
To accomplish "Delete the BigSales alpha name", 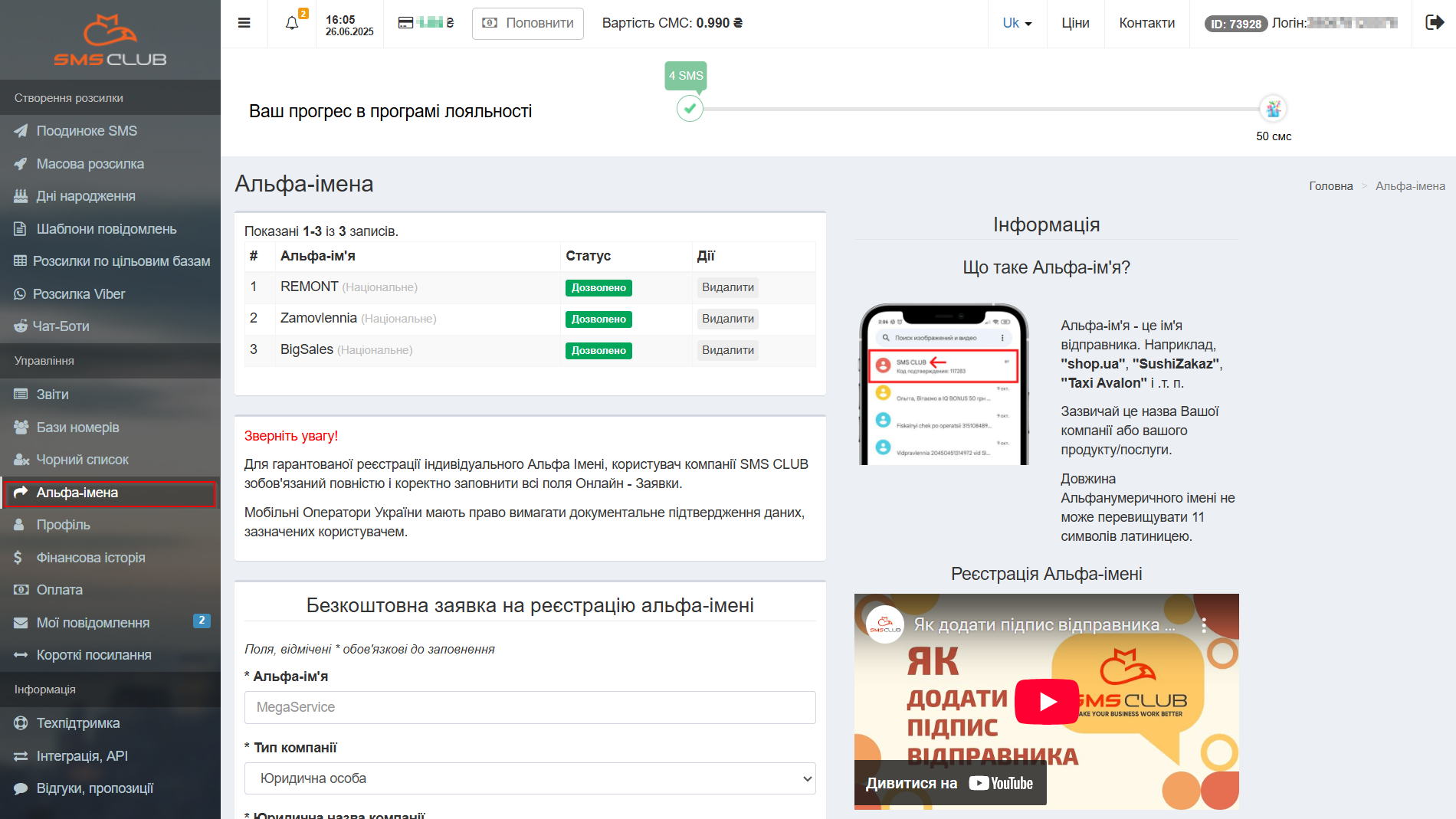I will 728,350.
